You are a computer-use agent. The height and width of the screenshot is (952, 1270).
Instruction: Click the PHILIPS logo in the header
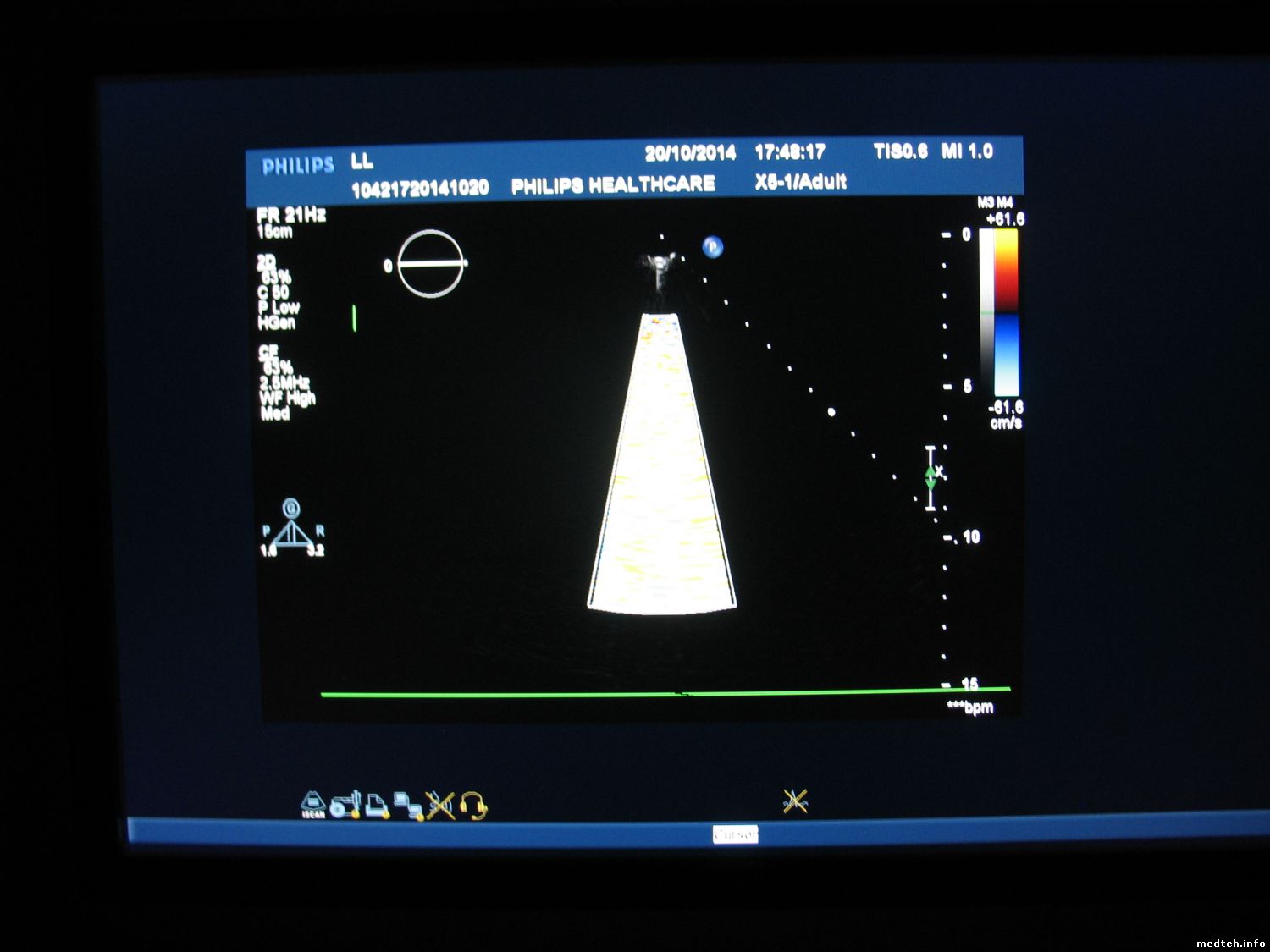pyautogui.click(x=298, y=166)
